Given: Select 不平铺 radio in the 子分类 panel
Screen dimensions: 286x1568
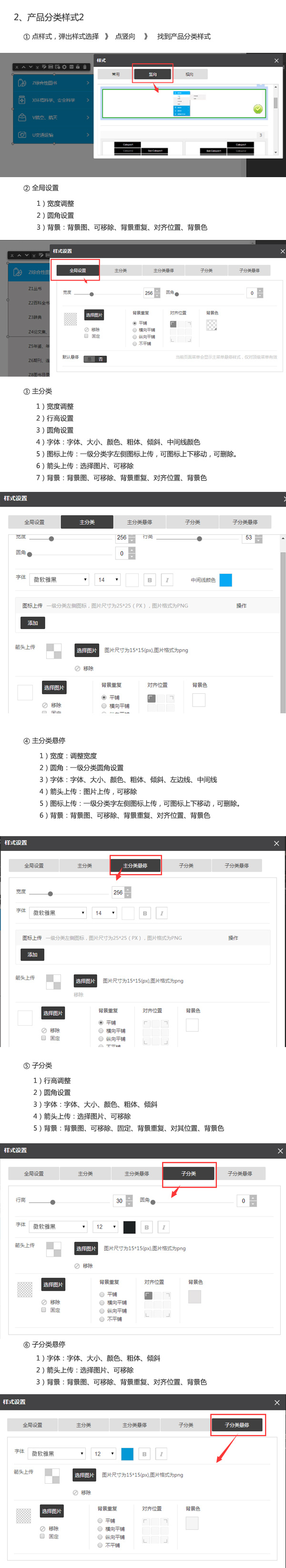Looking at the screenshot, I should tap(102, 1318).
